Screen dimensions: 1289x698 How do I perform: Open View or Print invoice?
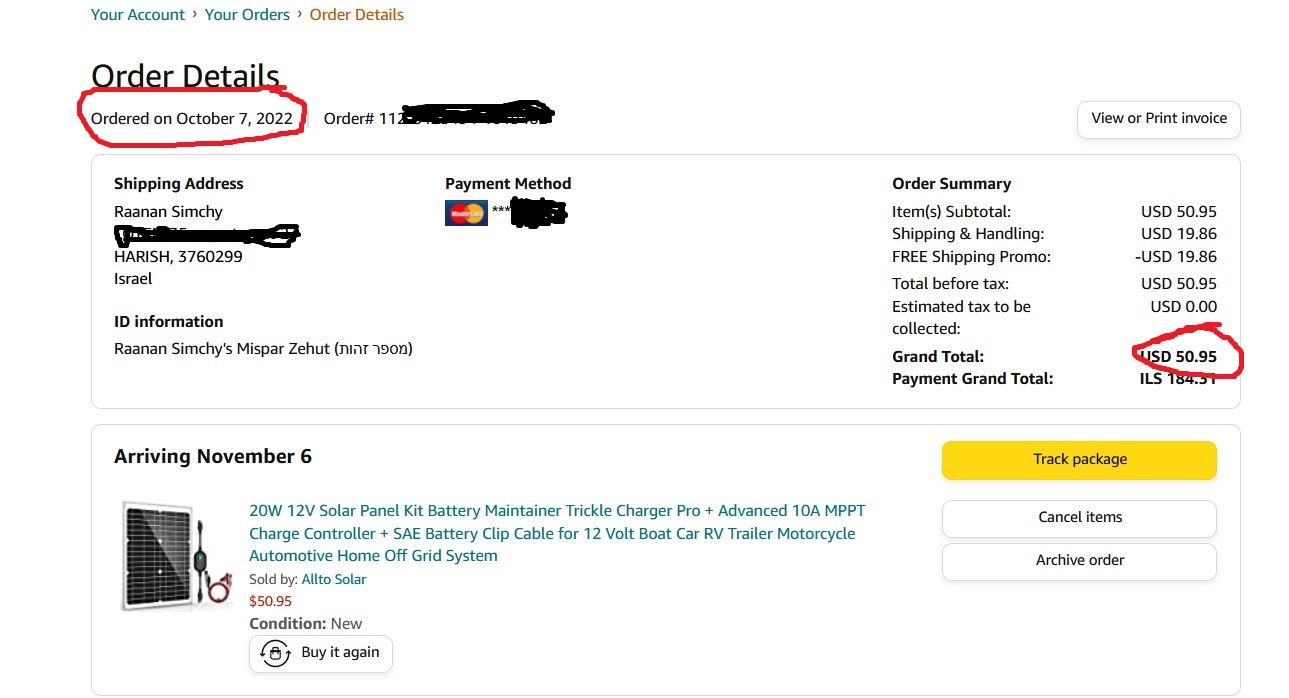(1158, 119)
